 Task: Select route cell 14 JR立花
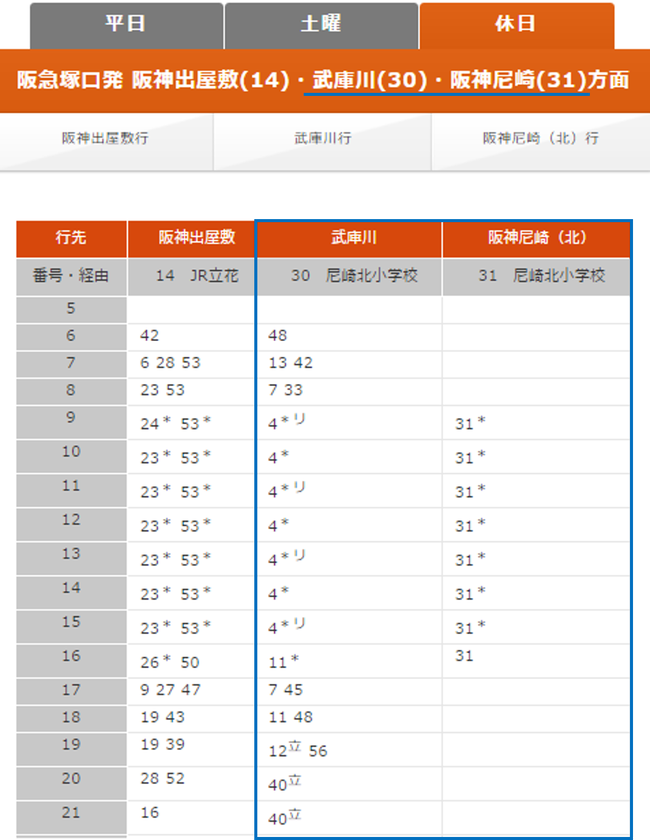[x=191, y=276]
